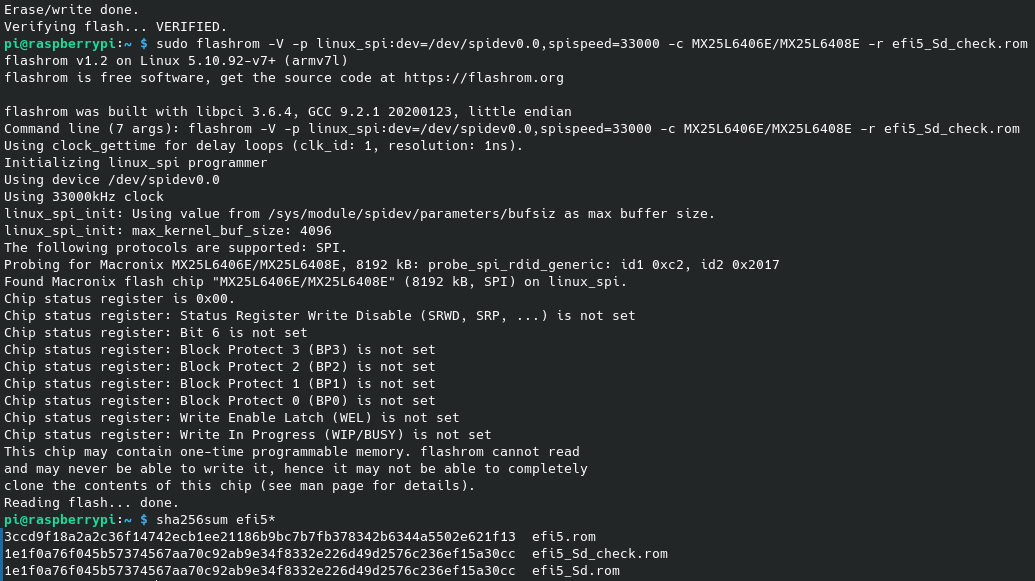
Task: Click the Block Protect 3 (BP3) status line
Action: 220,350
